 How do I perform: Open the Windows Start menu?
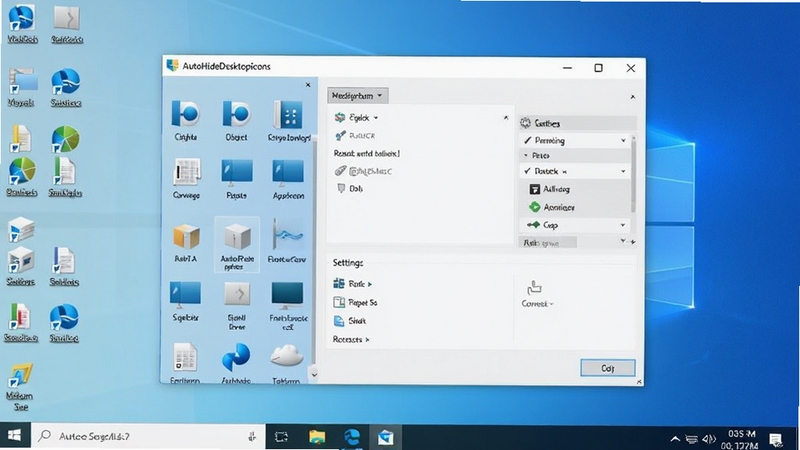[x=14, y=436]
